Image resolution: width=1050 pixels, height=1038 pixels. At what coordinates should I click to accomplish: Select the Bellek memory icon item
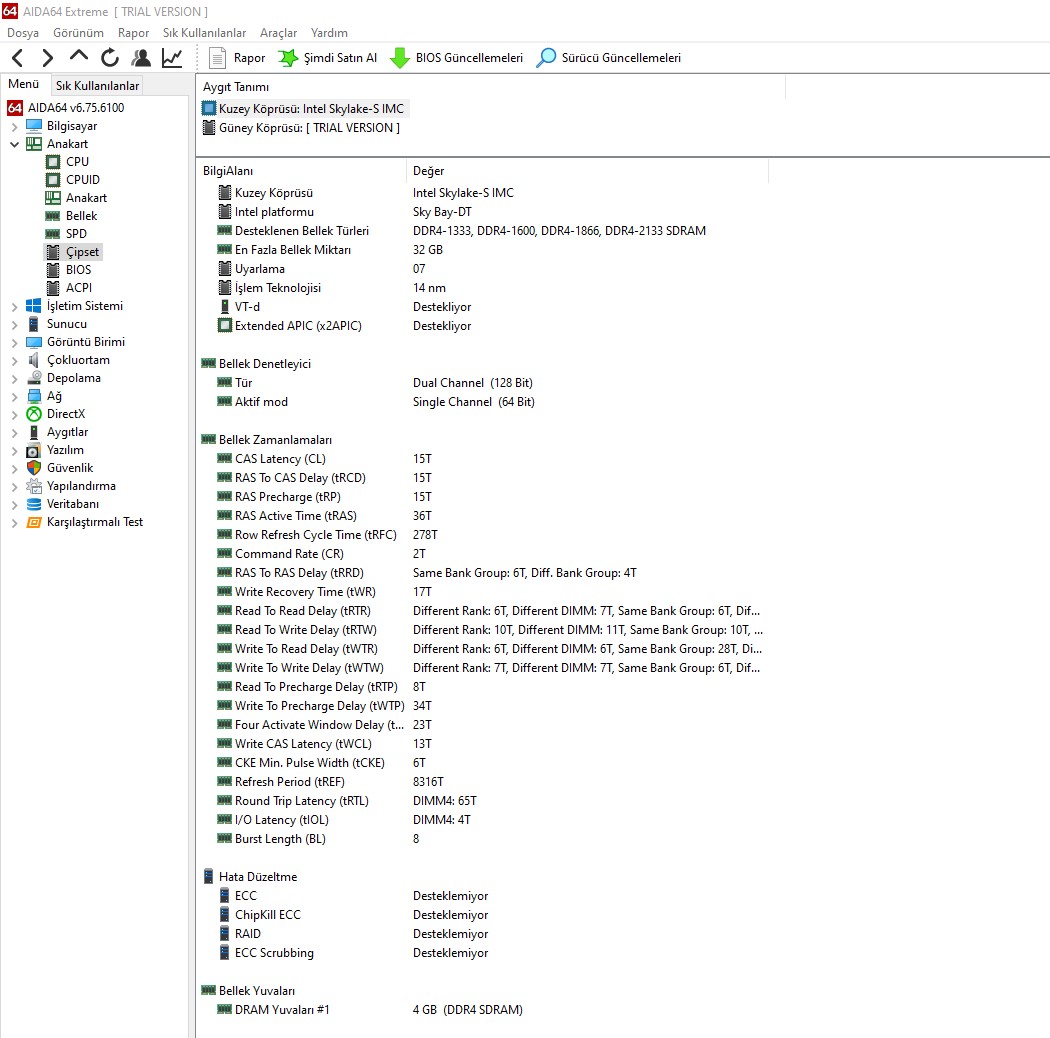53,216
